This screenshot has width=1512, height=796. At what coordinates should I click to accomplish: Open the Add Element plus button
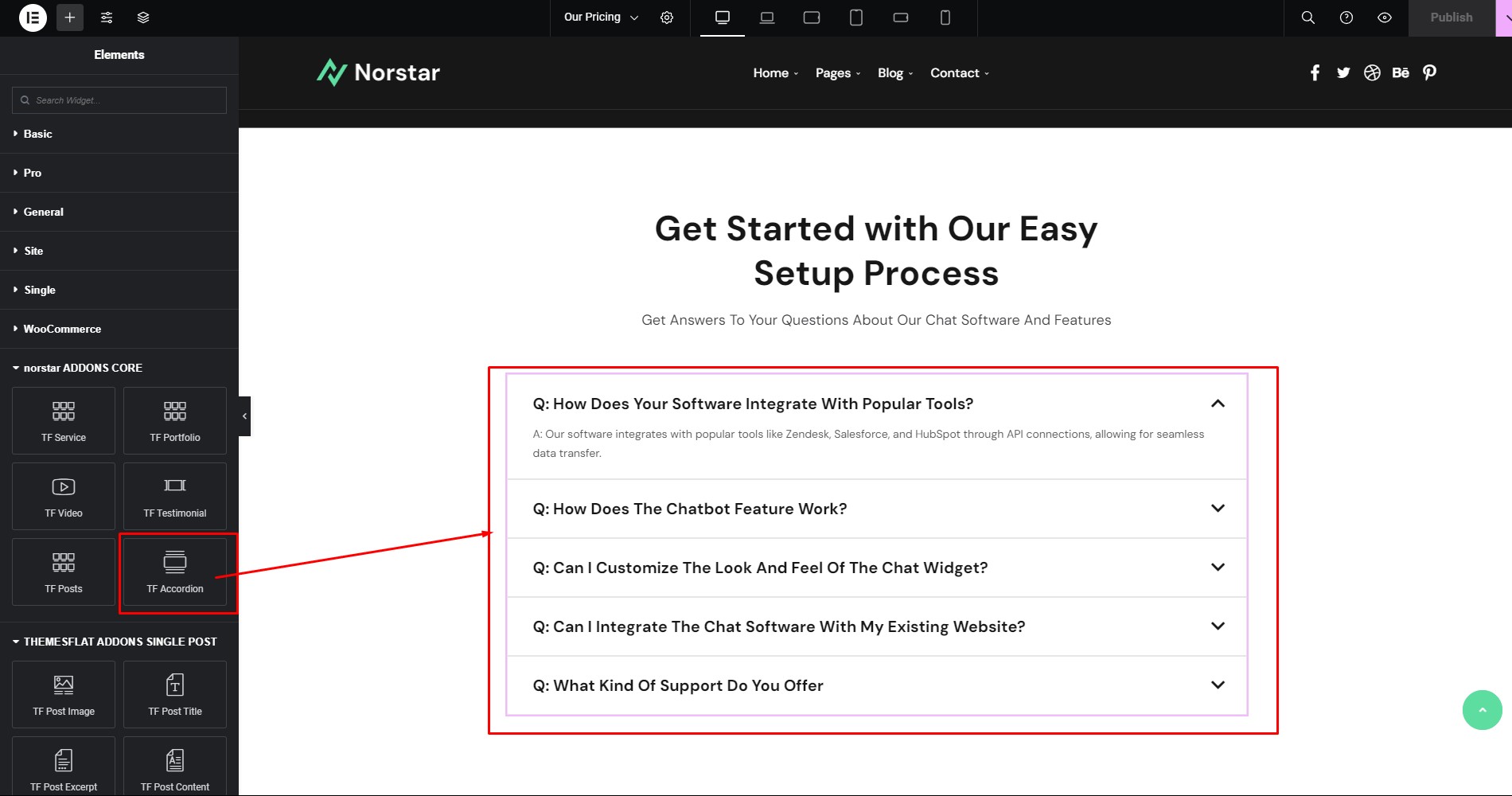click(70, 18)
